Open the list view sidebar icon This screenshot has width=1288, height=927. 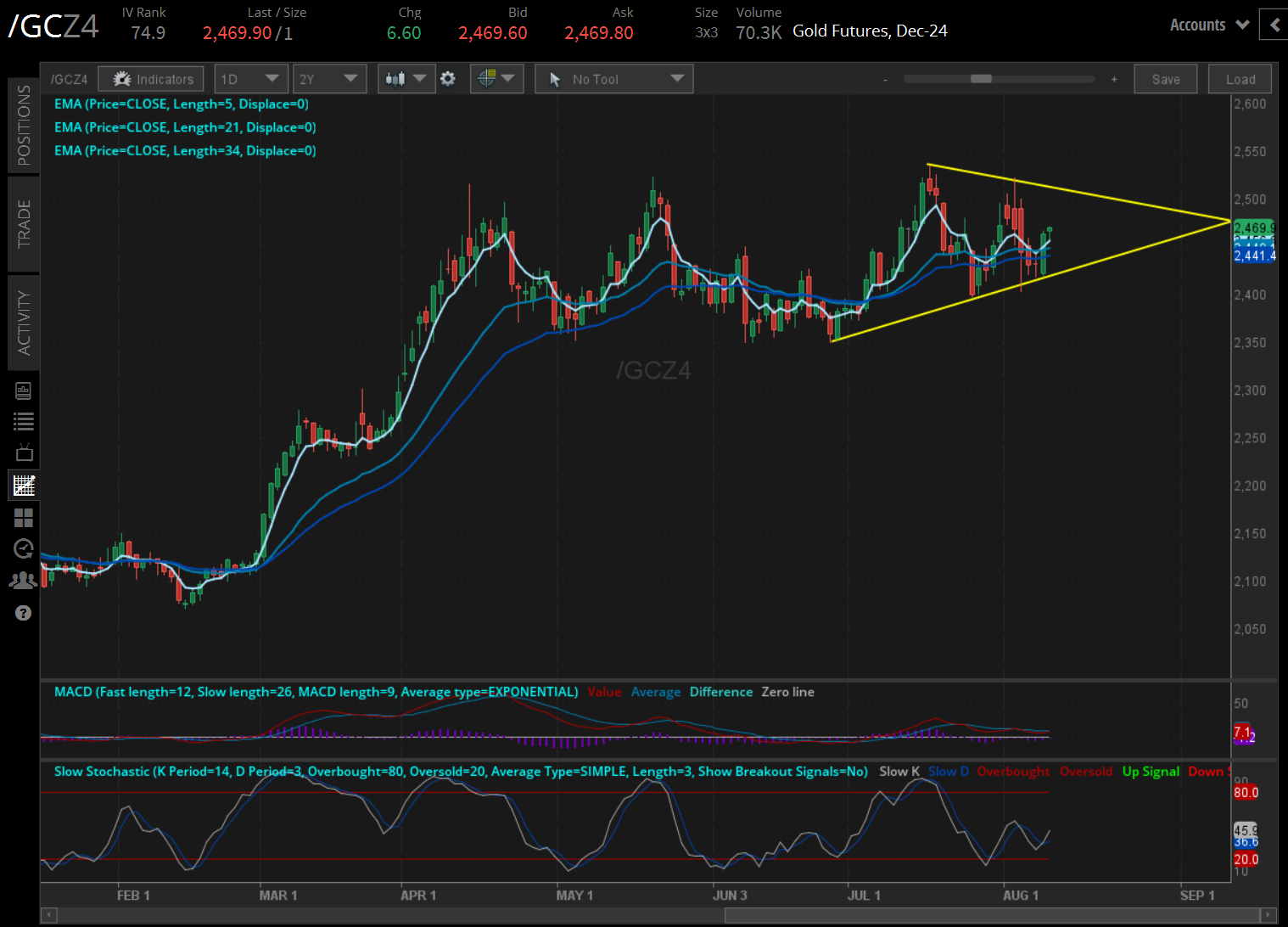(x=24, y=421)
